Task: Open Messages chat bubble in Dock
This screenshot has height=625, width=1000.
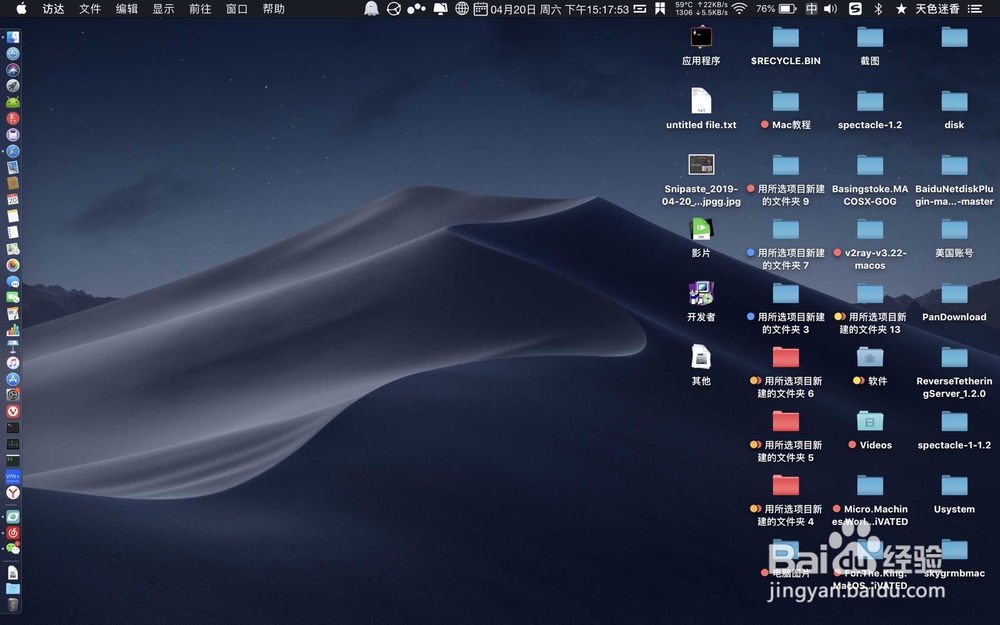Action: [x=13, y=281]
